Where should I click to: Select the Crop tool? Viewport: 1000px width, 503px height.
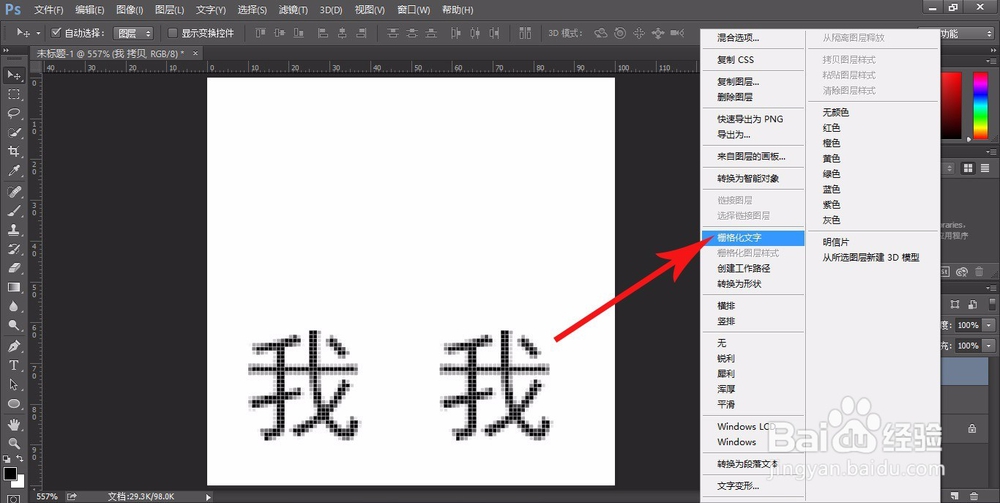14,152
